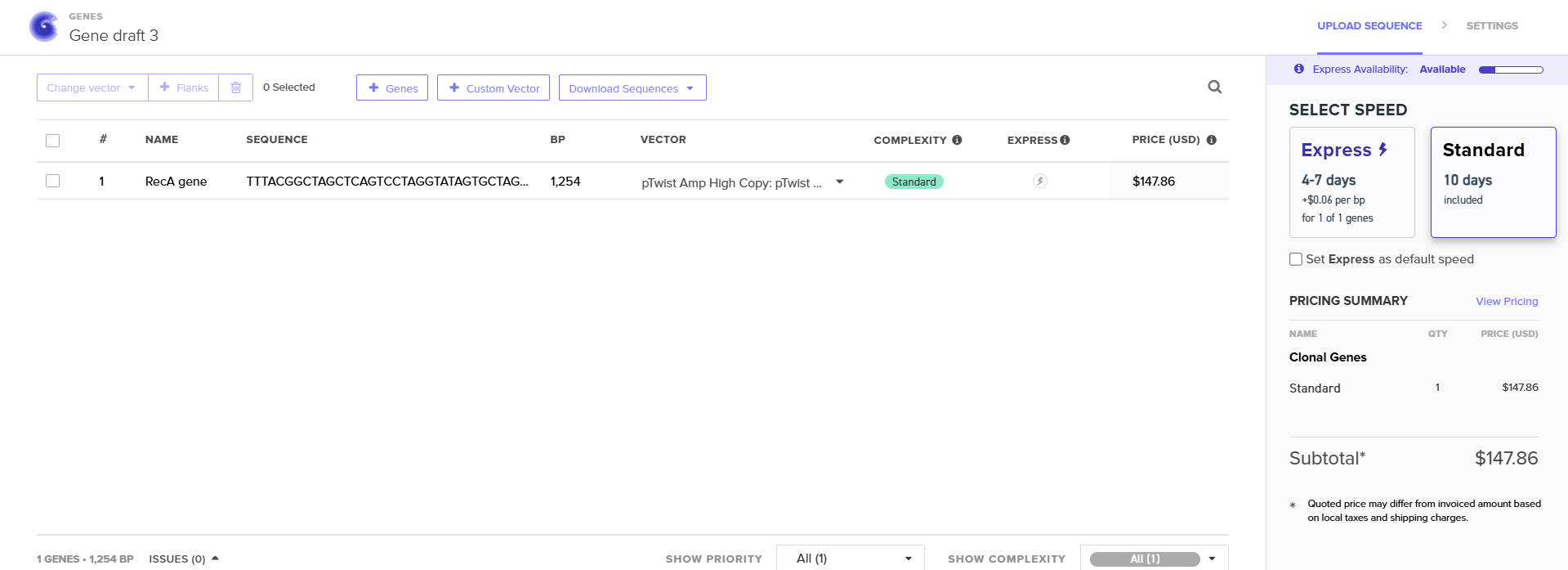Open the Download Sequences dropdown
This screenshot has width=1568, height=570.
point(632,88)
